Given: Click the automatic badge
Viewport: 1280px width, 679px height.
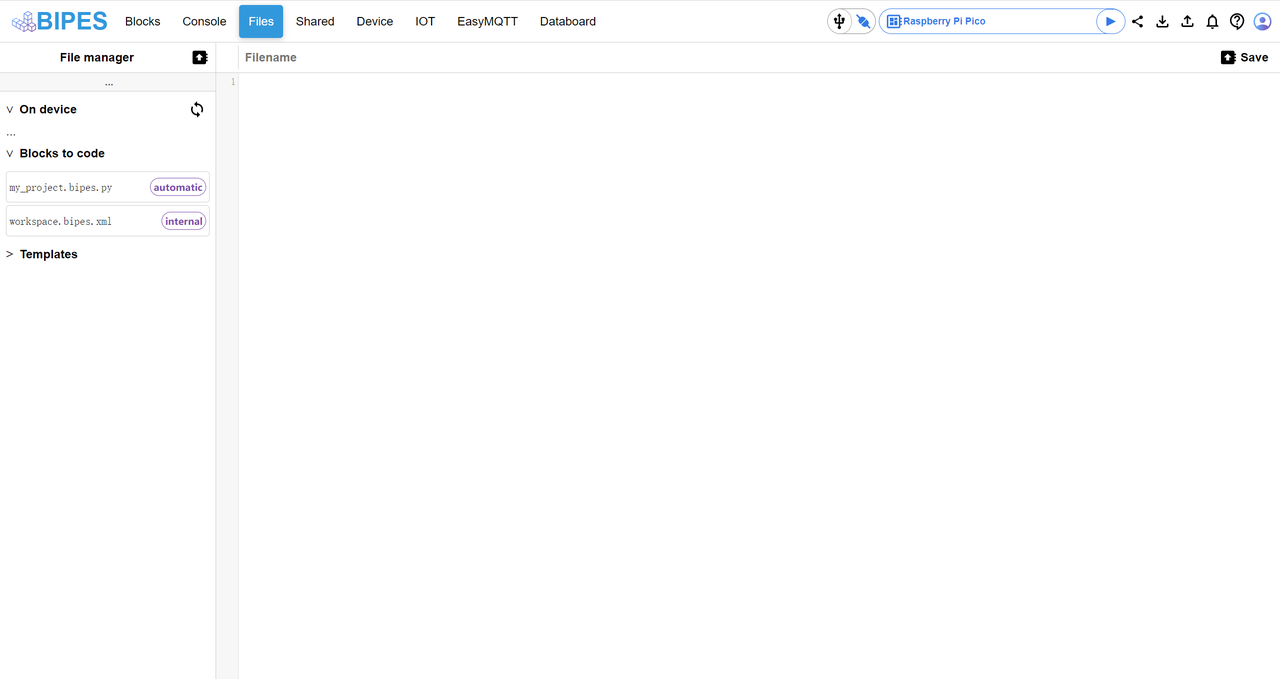Looking at the screenshot, I should point(178,187).
